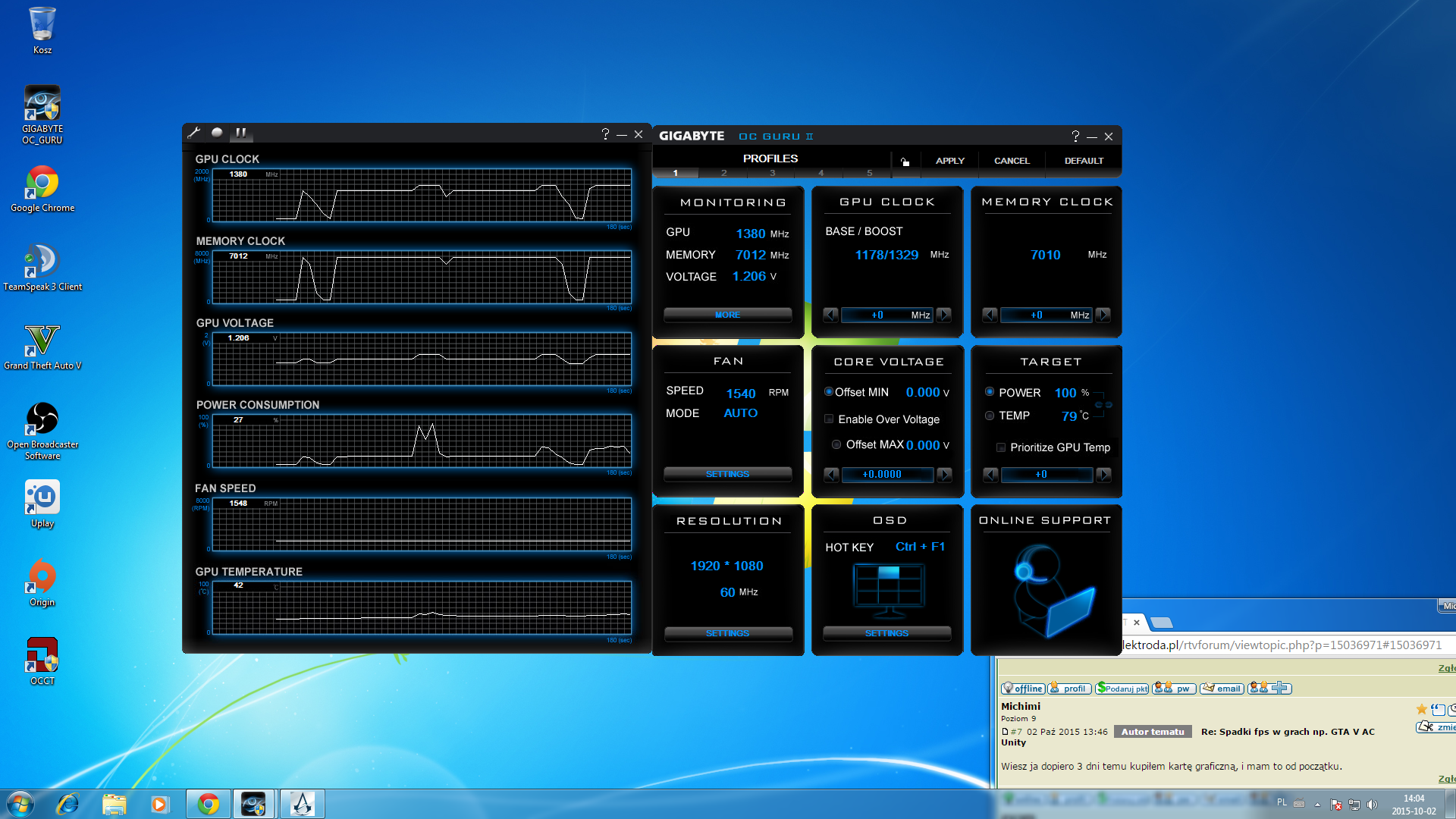Open Fan SETTINGS
The height and width of the screenshot is (819, 1456).
pyautogui.click(x=728, y=474)
